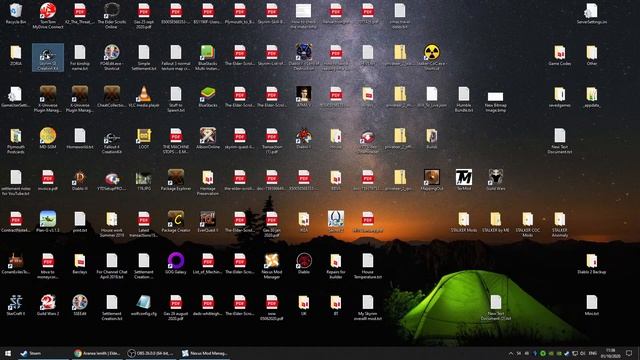Select the AlbionOnline shortcut icon
Screen dimensions: 640x360
click(x=207, y=139)
